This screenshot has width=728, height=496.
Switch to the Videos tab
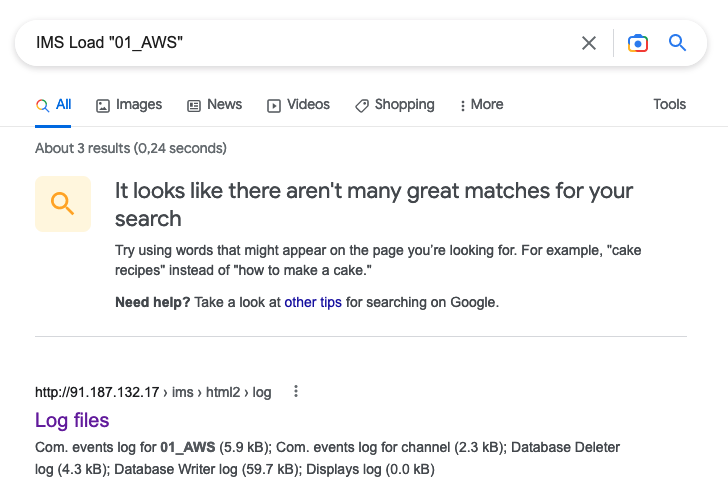pos(298,104)
